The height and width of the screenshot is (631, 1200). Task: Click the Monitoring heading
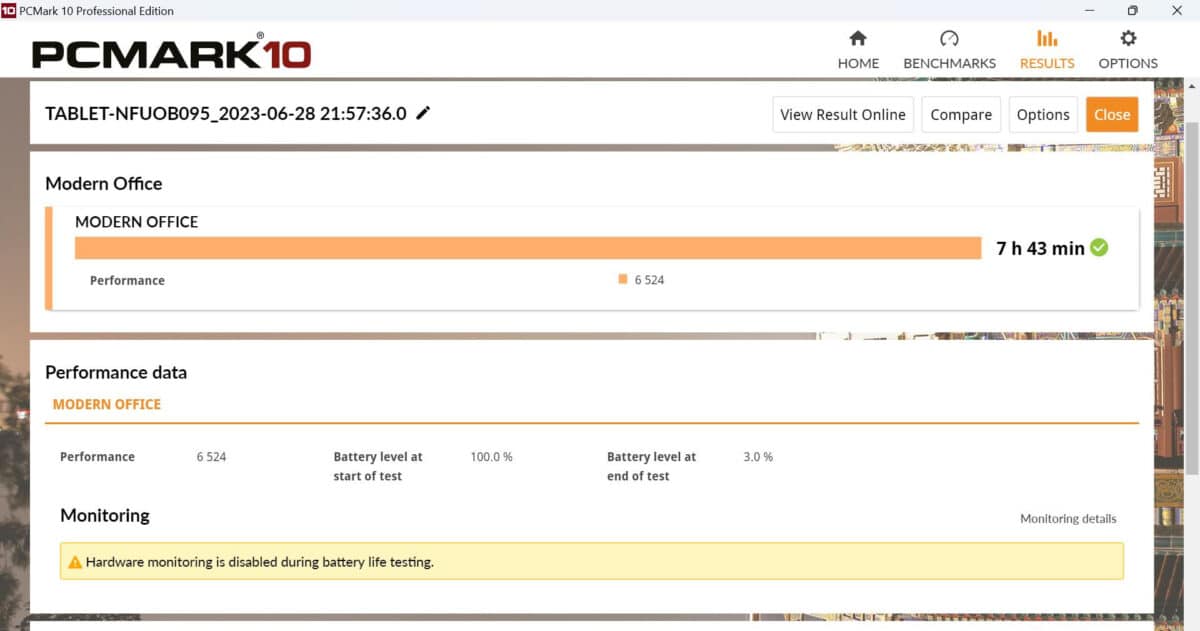click(x=105, y=515)
